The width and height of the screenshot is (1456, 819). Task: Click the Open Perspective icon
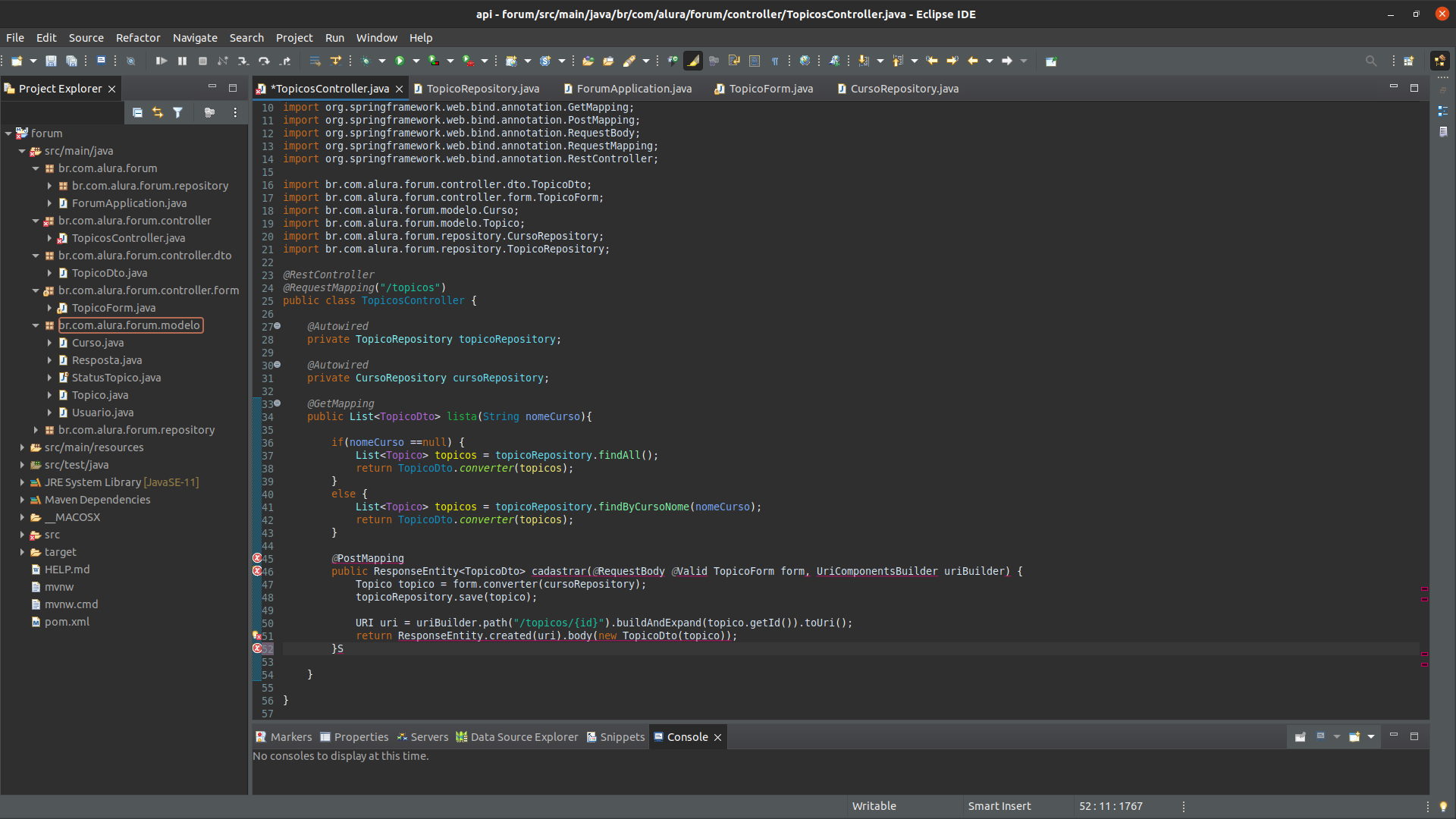point(1409,61)
